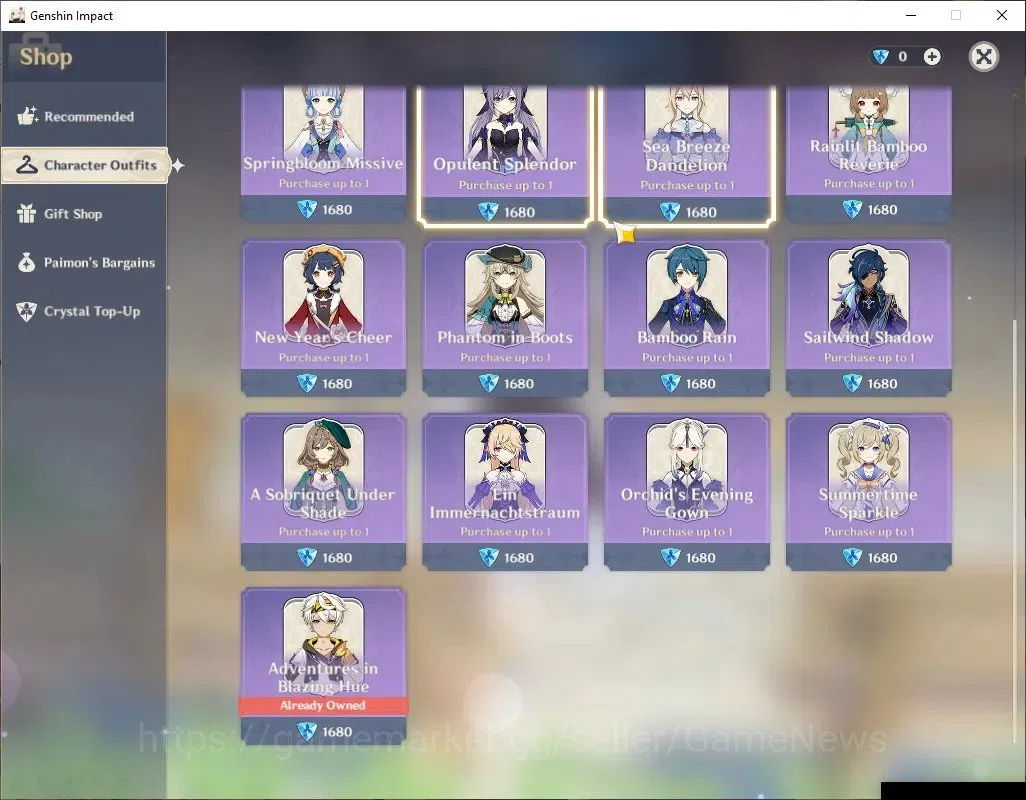
Task: Select the Bamboo Rain outfit card
Action: point(686,318)
